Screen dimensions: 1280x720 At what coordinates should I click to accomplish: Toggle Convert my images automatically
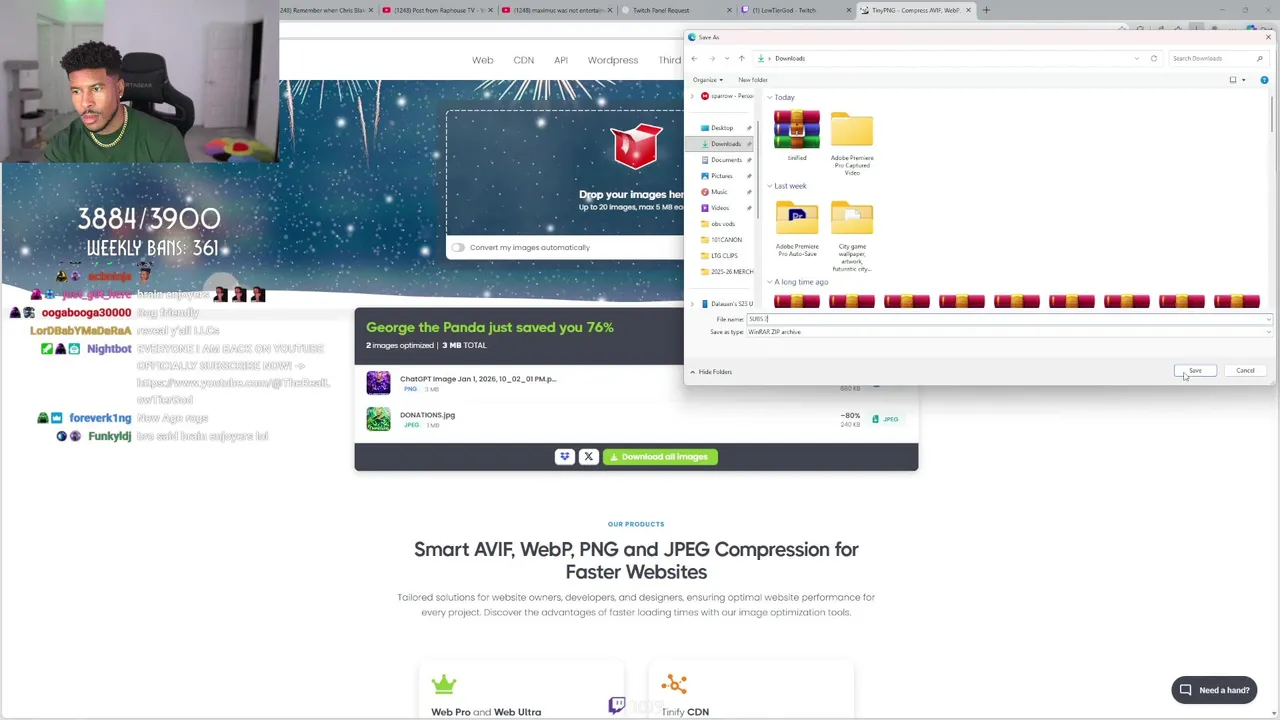click(x=458, y=247)
